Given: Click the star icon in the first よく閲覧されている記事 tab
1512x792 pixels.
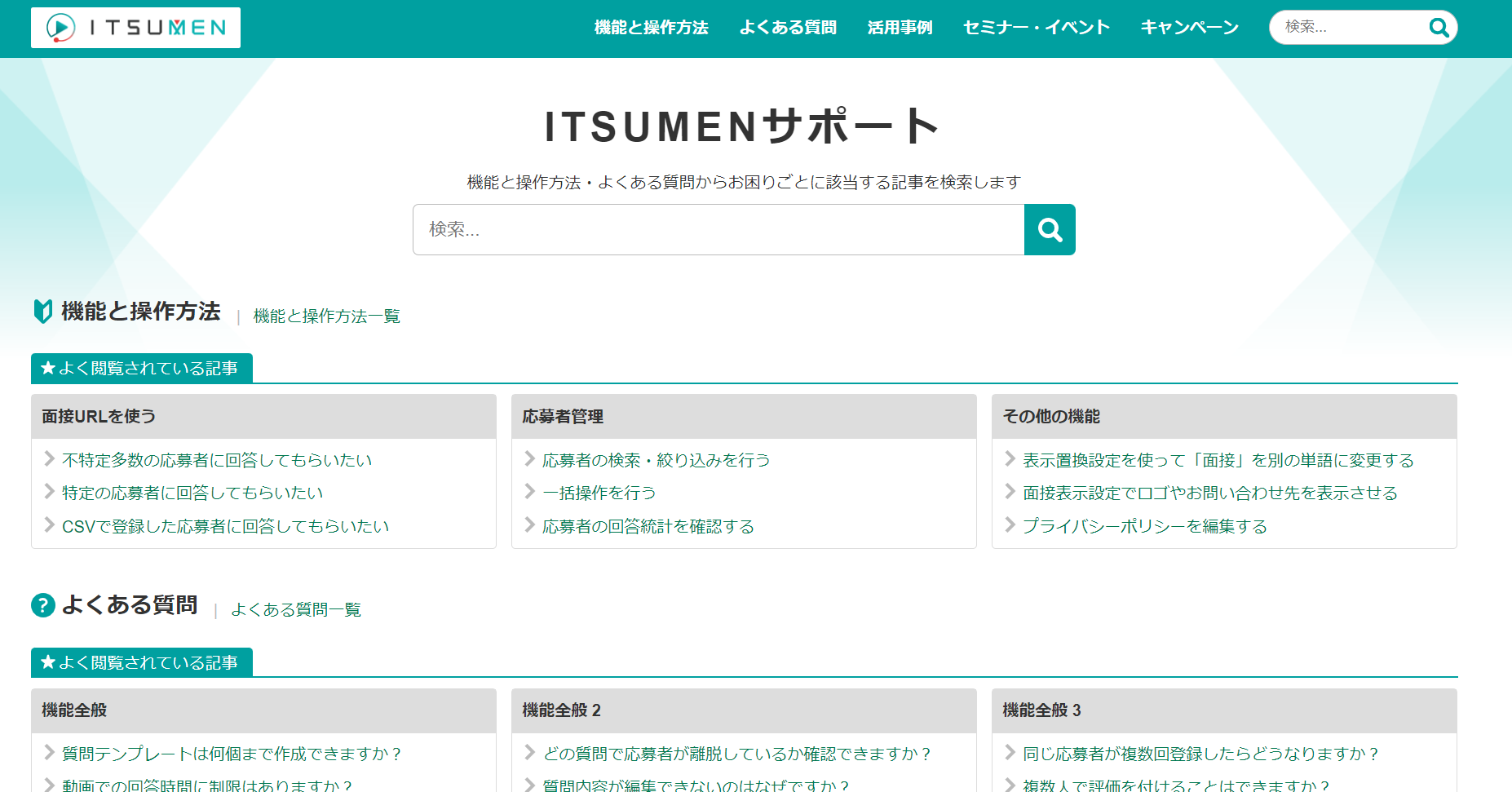Looking at the screenshot, I should tap(48, 368).
